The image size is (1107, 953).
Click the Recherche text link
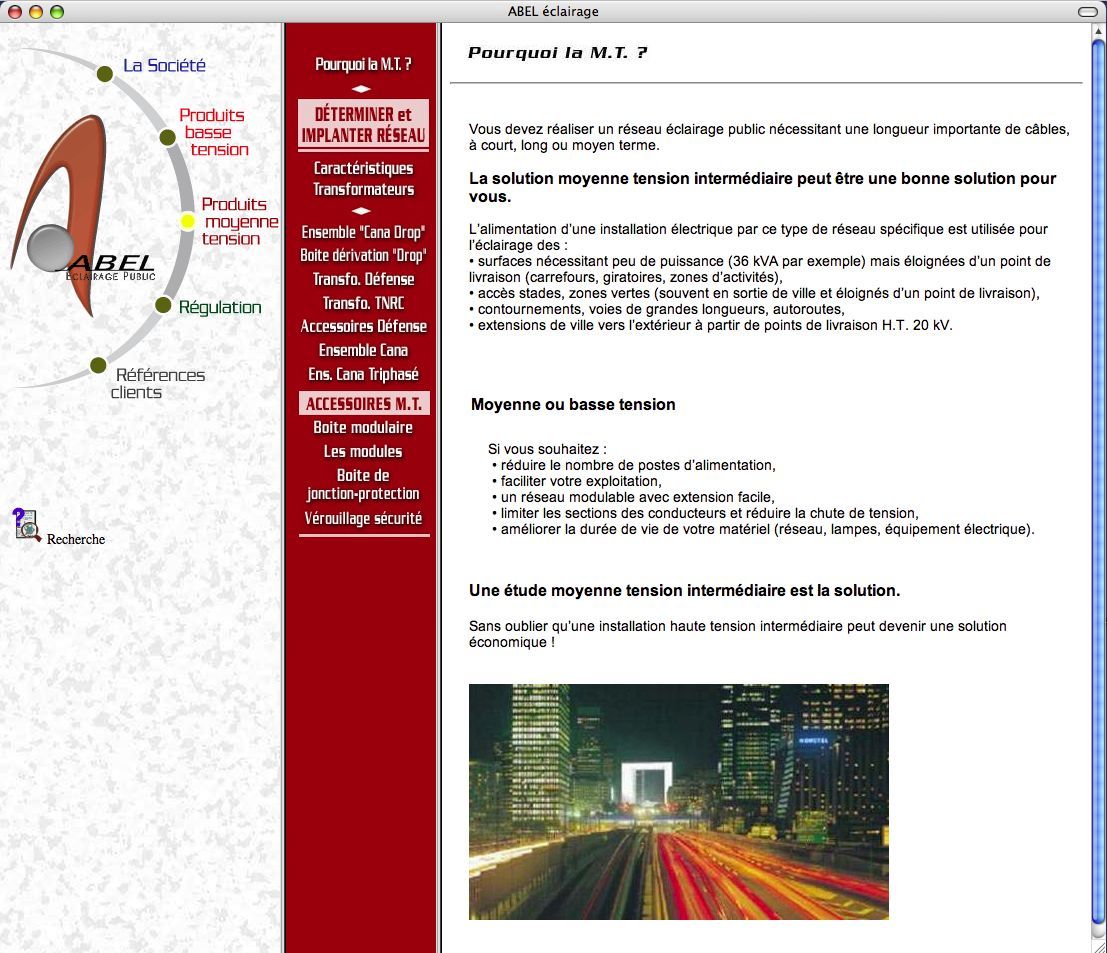[76, 539]
